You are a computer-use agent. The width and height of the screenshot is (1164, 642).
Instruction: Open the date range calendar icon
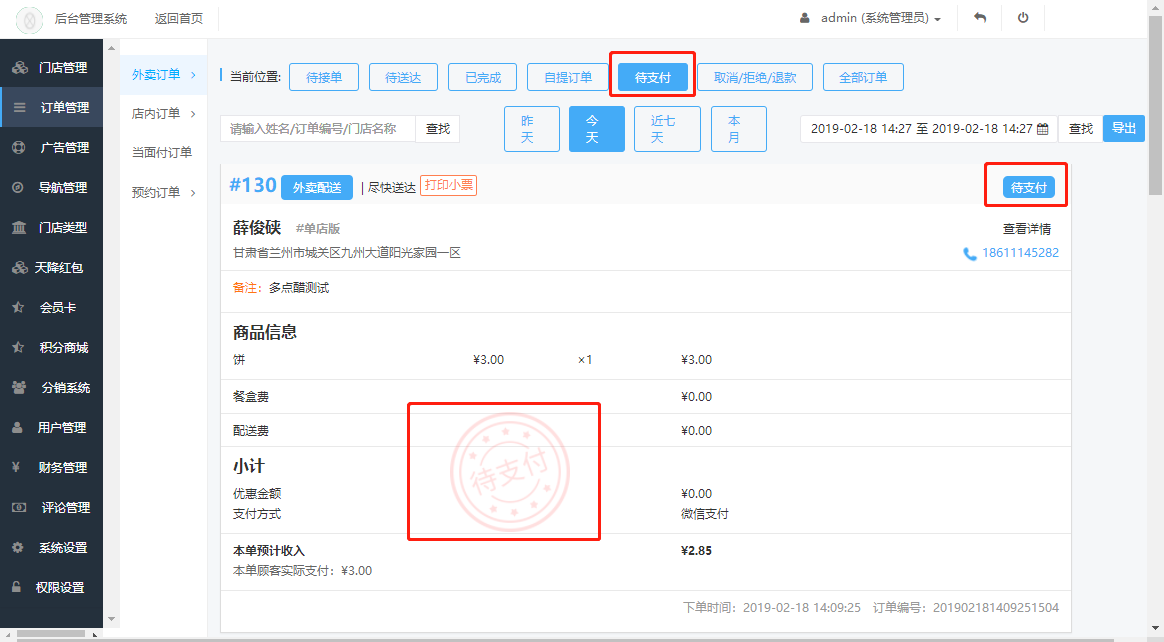tap(1043, 128)
